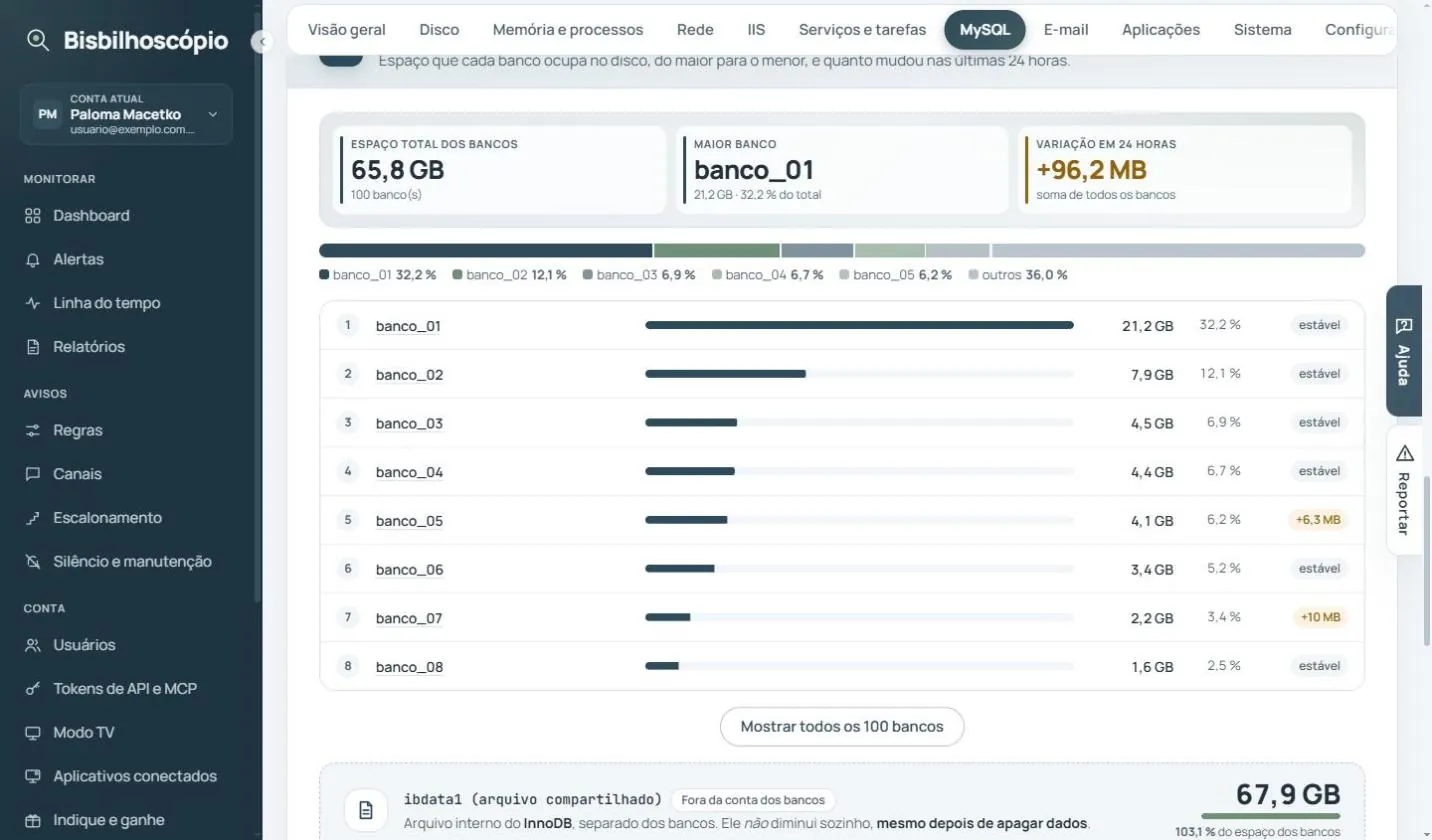
Task: Click the +6,3 MB badge on banco_05
Action: (1318, 520)
